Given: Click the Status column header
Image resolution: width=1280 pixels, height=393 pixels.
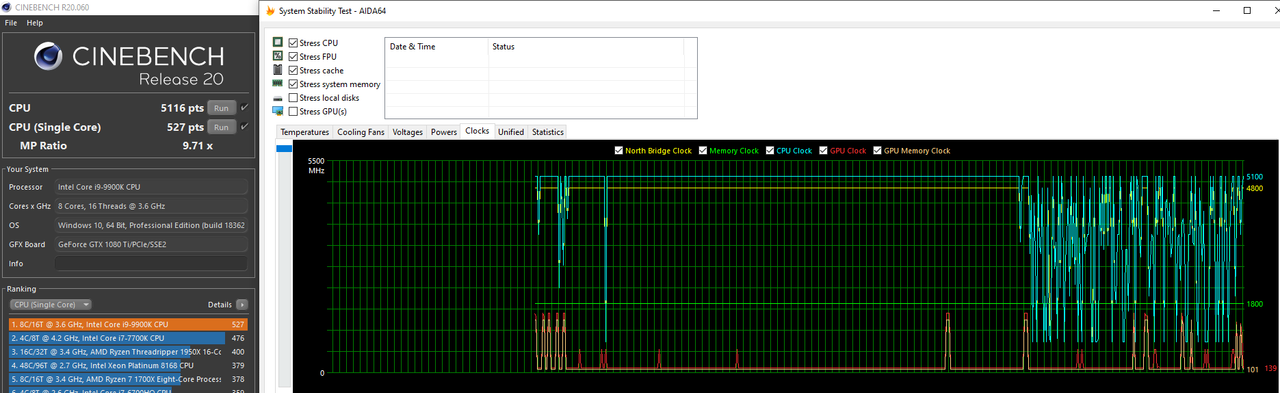Looking at the screenshot, I should (x=585, y=46).
